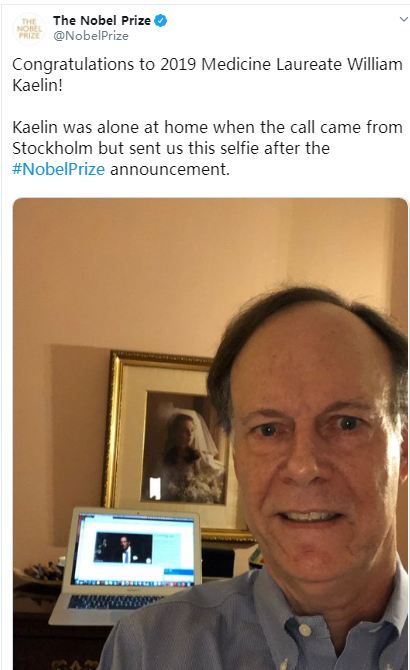Image resolution: width=410 pixels, height=670 pixels.
Task: Click the word "Congratulations" in the tweet
Action: pos(73,65)
